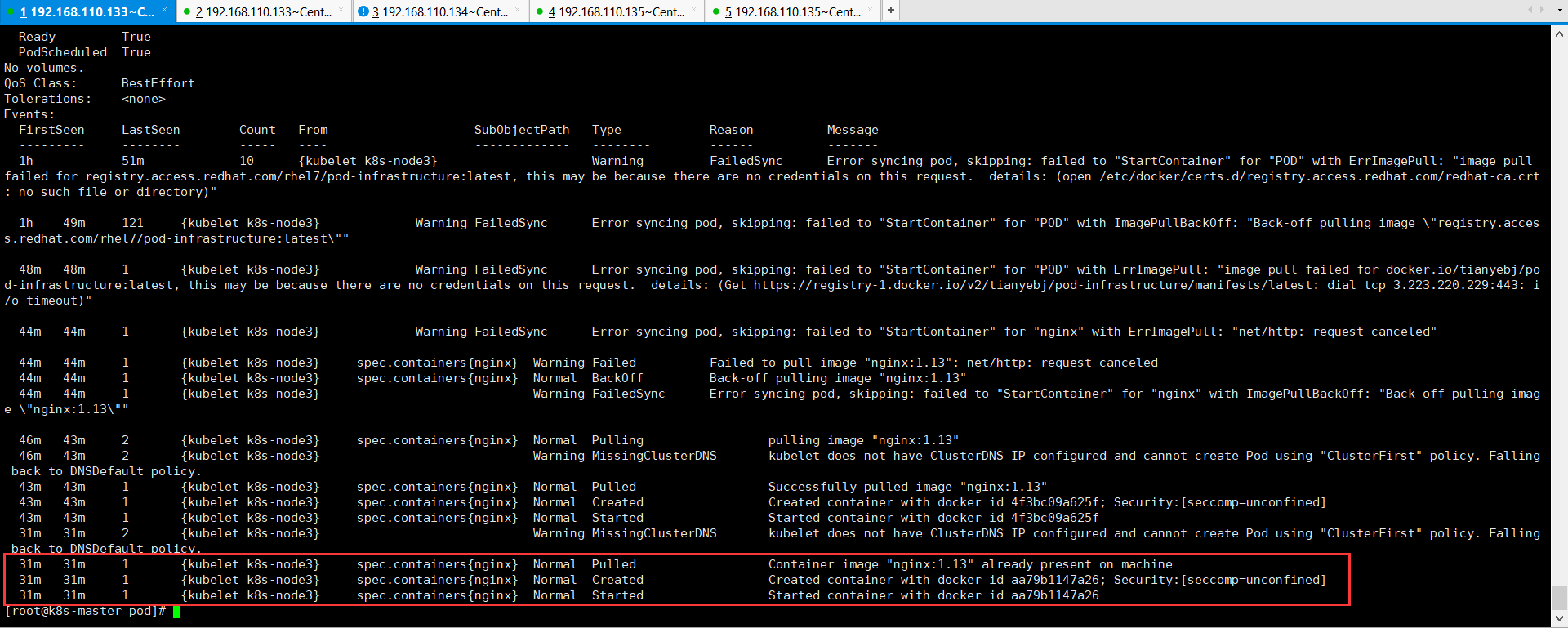Click the "<none>" Tolerations value
1568x628 pixels.
[143, 99]
